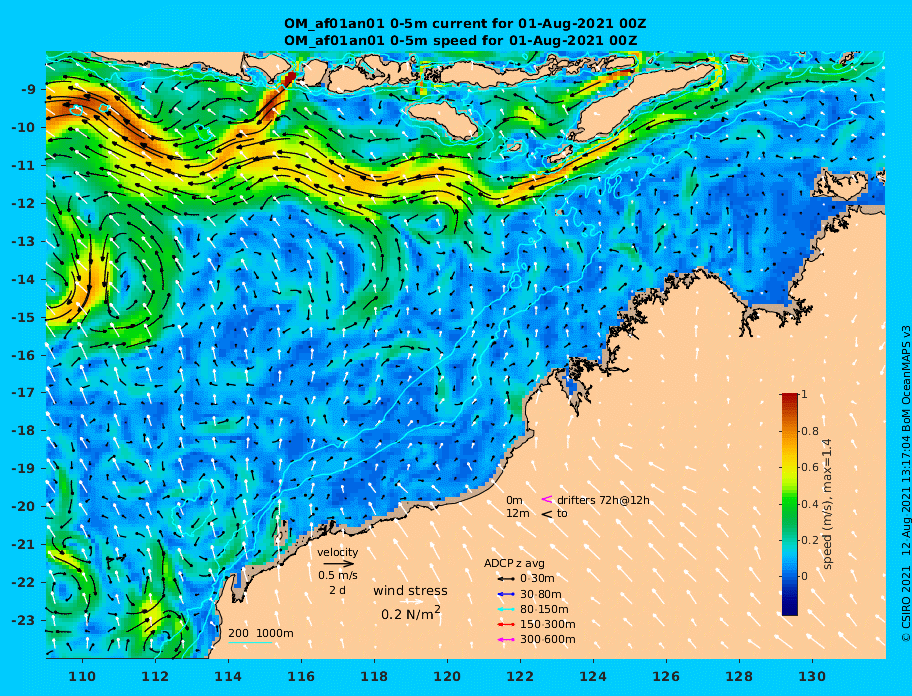
Task: Click the colorbar tick value '0.4'
Action: click(810, 504)
